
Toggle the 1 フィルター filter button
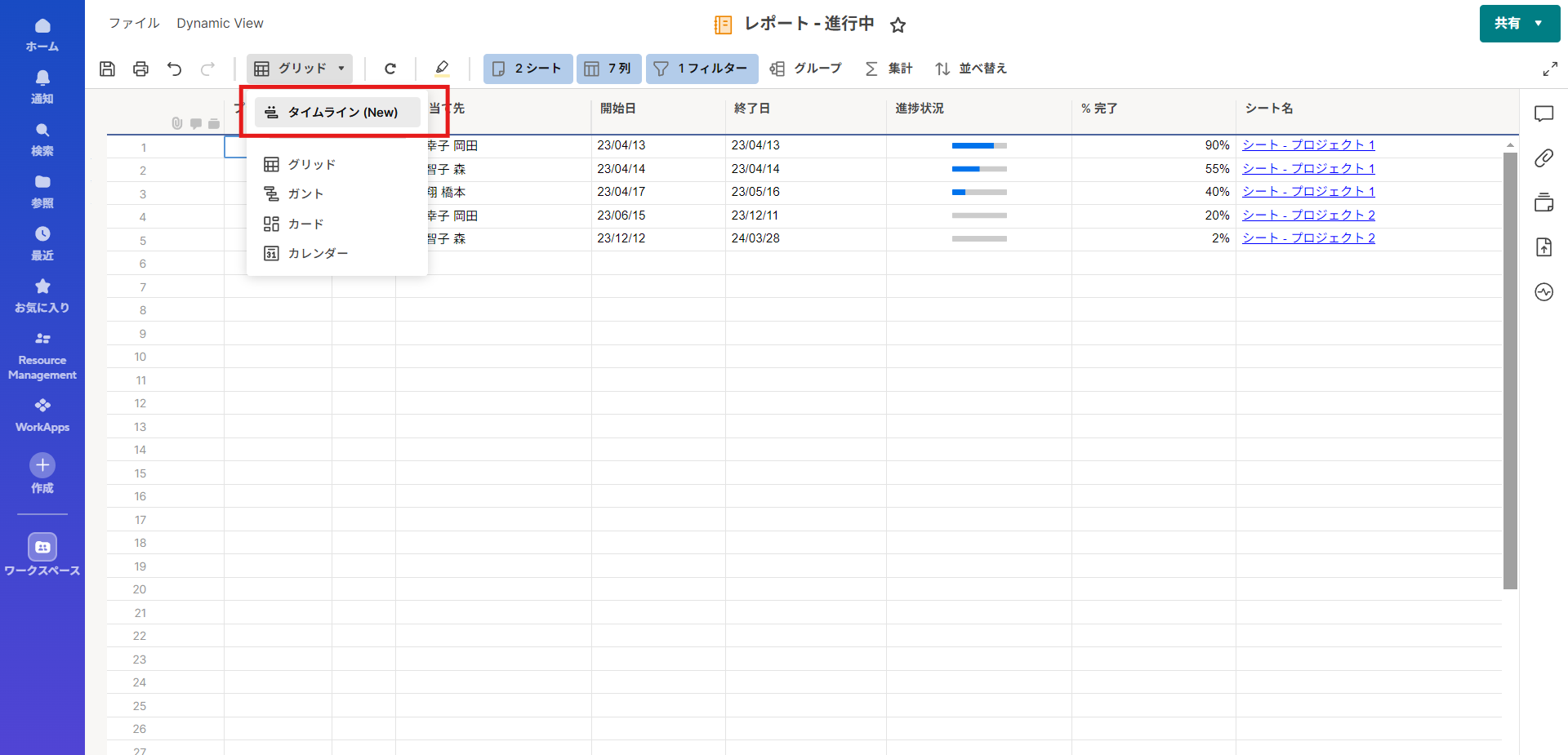[702, 69]
